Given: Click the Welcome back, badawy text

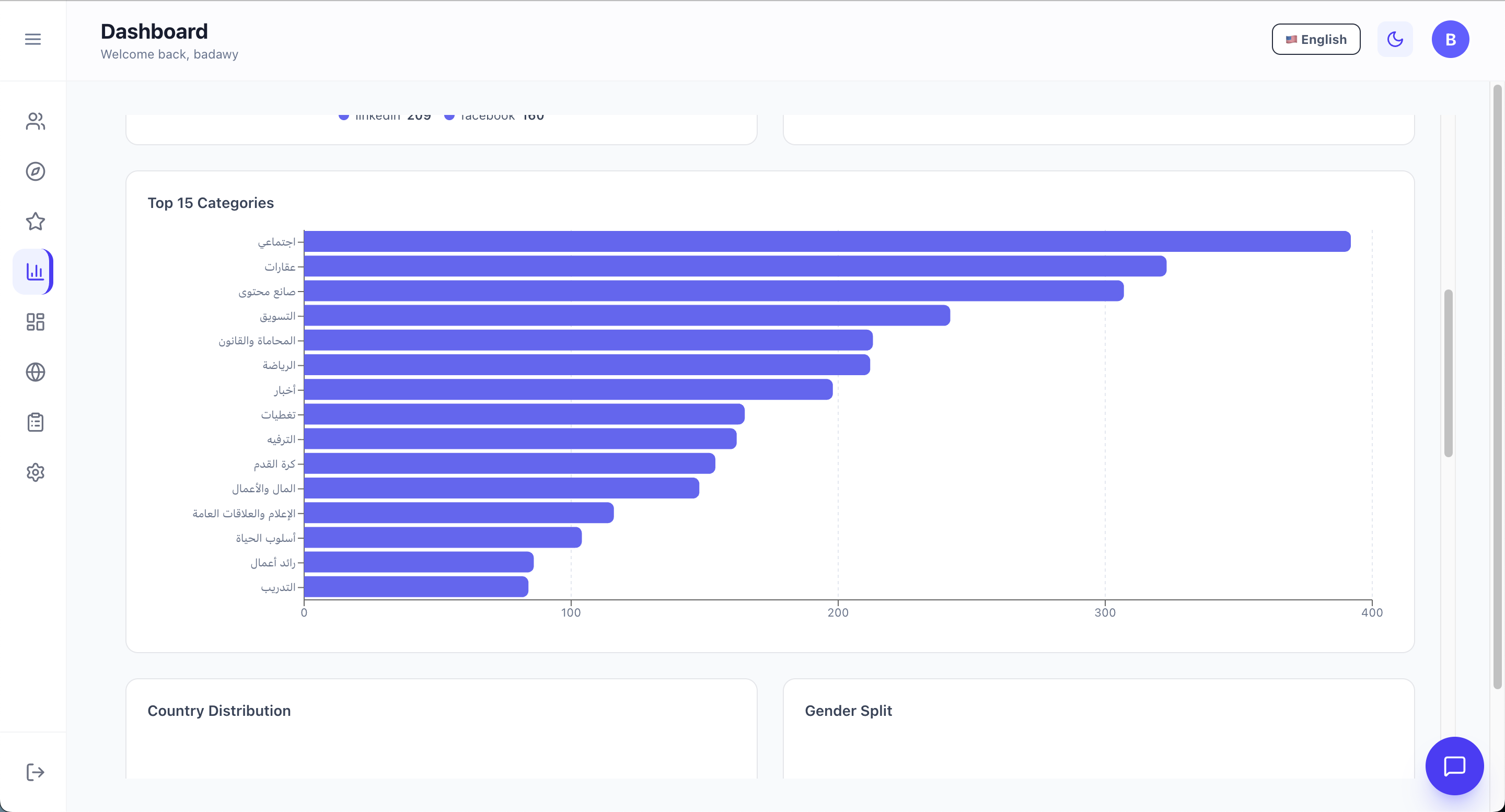Looking at the screenshot, I should pos(169,54).
